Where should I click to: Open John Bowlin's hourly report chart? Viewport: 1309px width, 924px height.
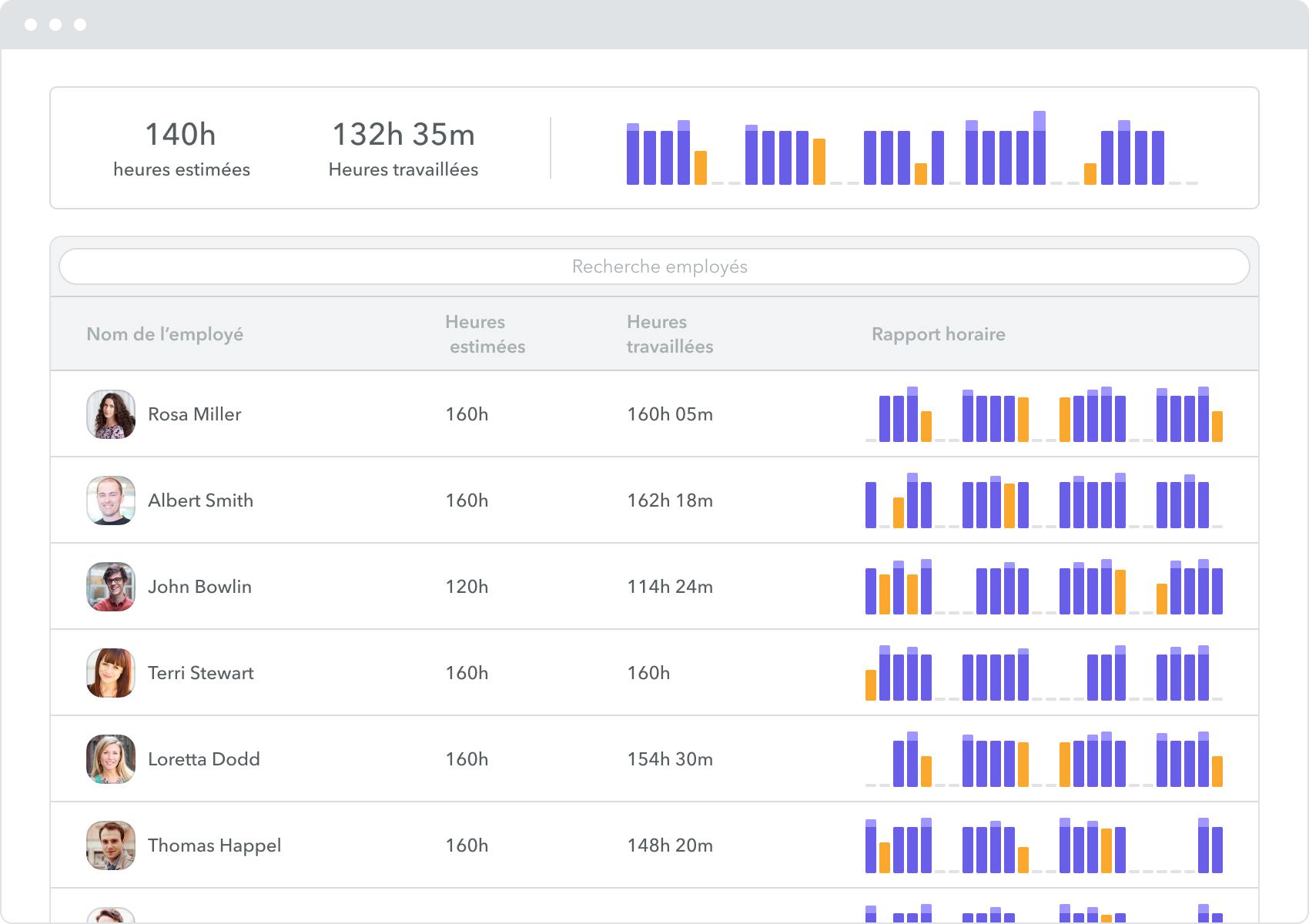tap(1044, 587)
